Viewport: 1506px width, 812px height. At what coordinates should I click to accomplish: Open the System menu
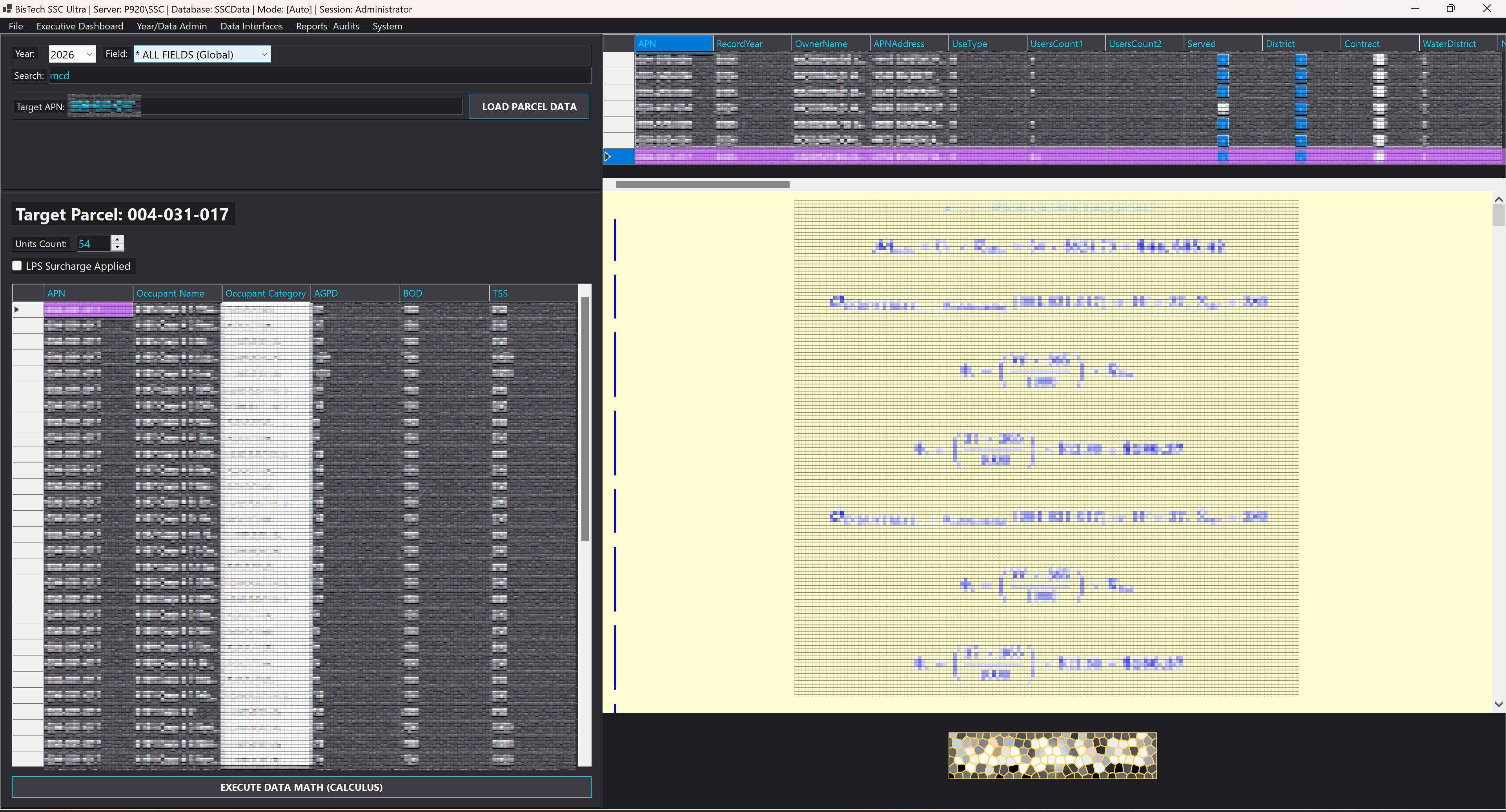pyautogui.click(x=387, y=26)
